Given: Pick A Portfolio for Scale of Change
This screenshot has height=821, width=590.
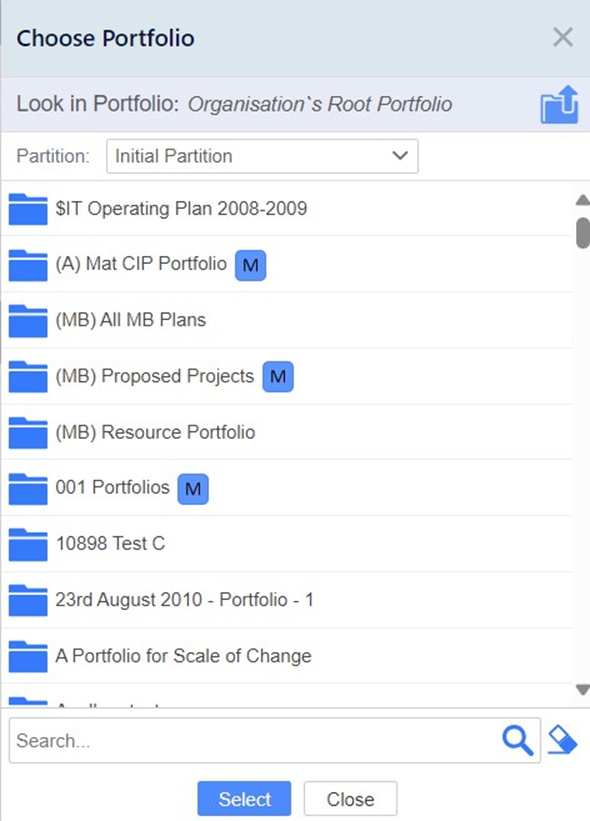Looking at the screenshot, I should [285, 656].
